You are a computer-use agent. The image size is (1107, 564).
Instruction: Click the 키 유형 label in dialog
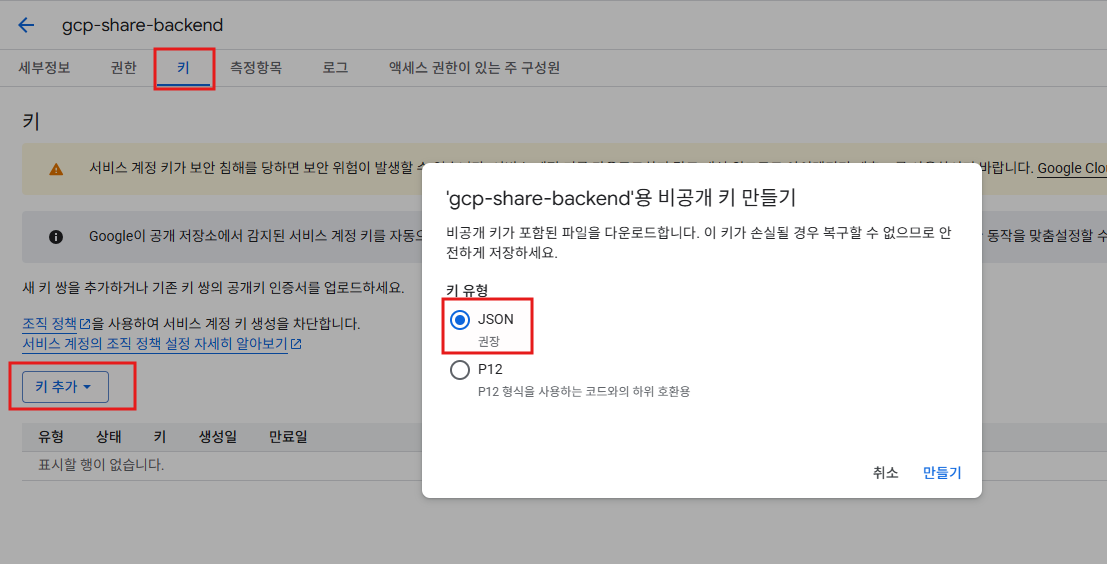tap(467, 290)
